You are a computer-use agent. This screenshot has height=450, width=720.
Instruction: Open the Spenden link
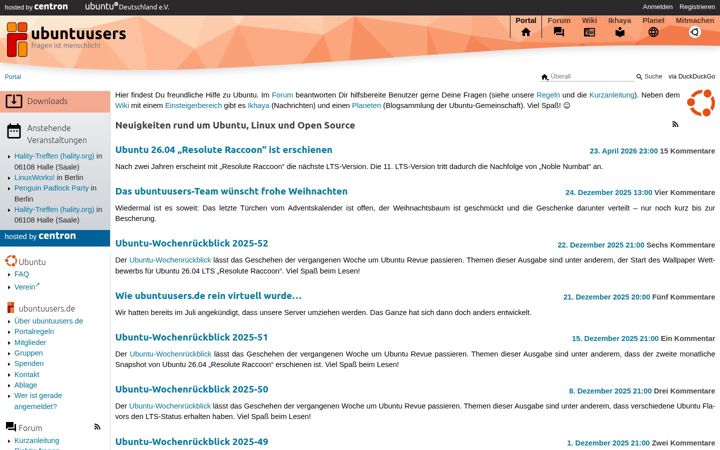[x=29, y=364]
